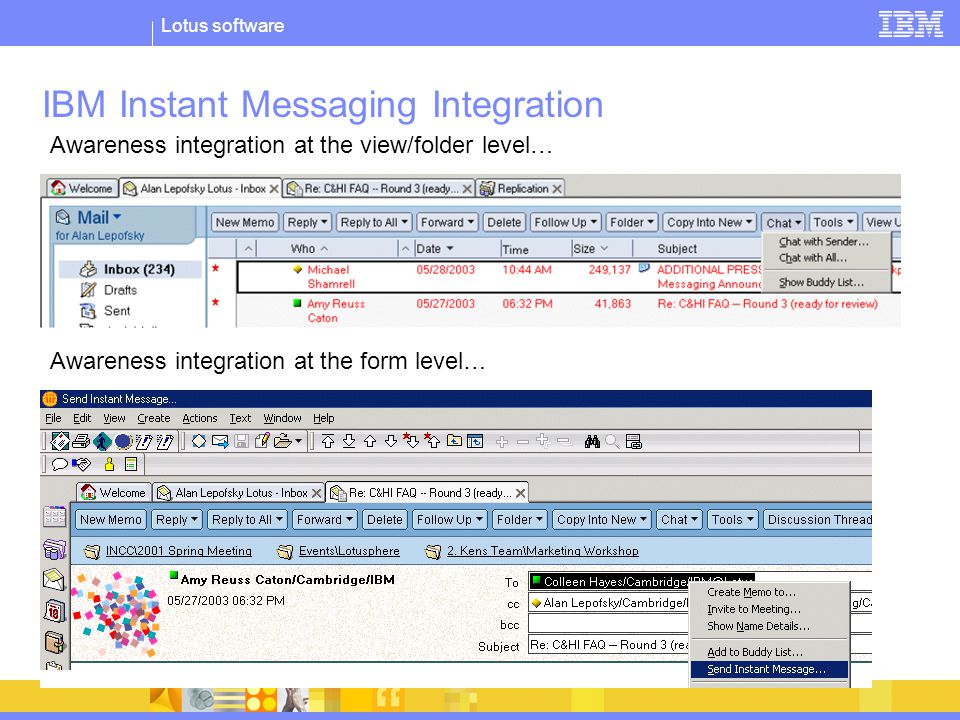The width and height of the screenshot is (960, 720).
Task: Click the green lined list icon in the toolbar
Action: (x=130, y=464)
